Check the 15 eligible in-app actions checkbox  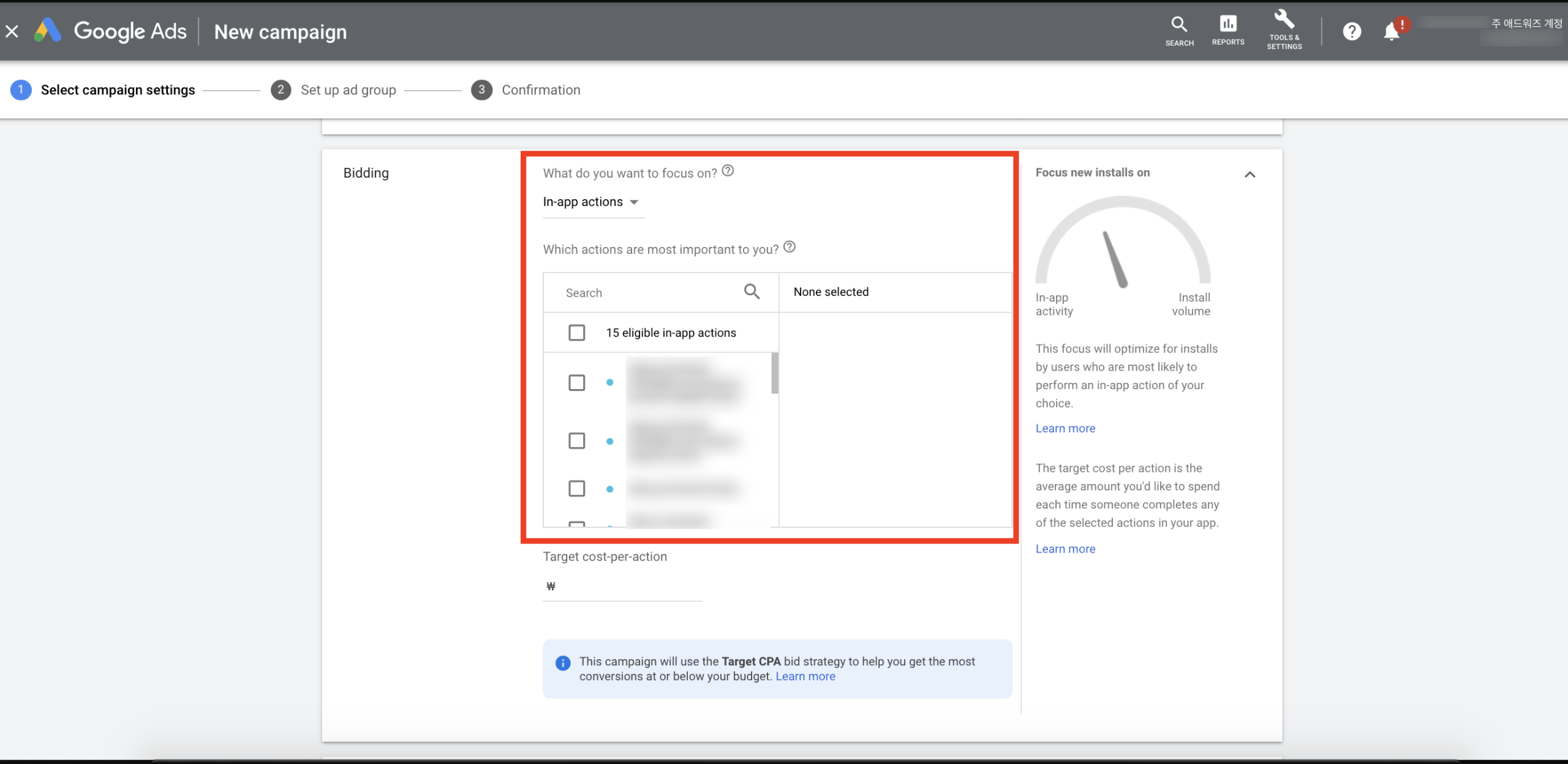click(x=576, y=333)
